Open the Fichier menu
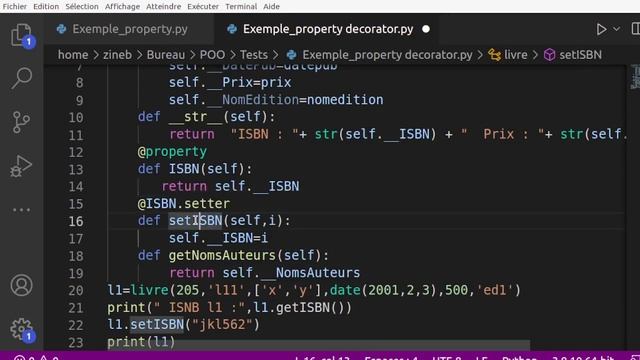The image size is (640, 360). pos(15,7)
